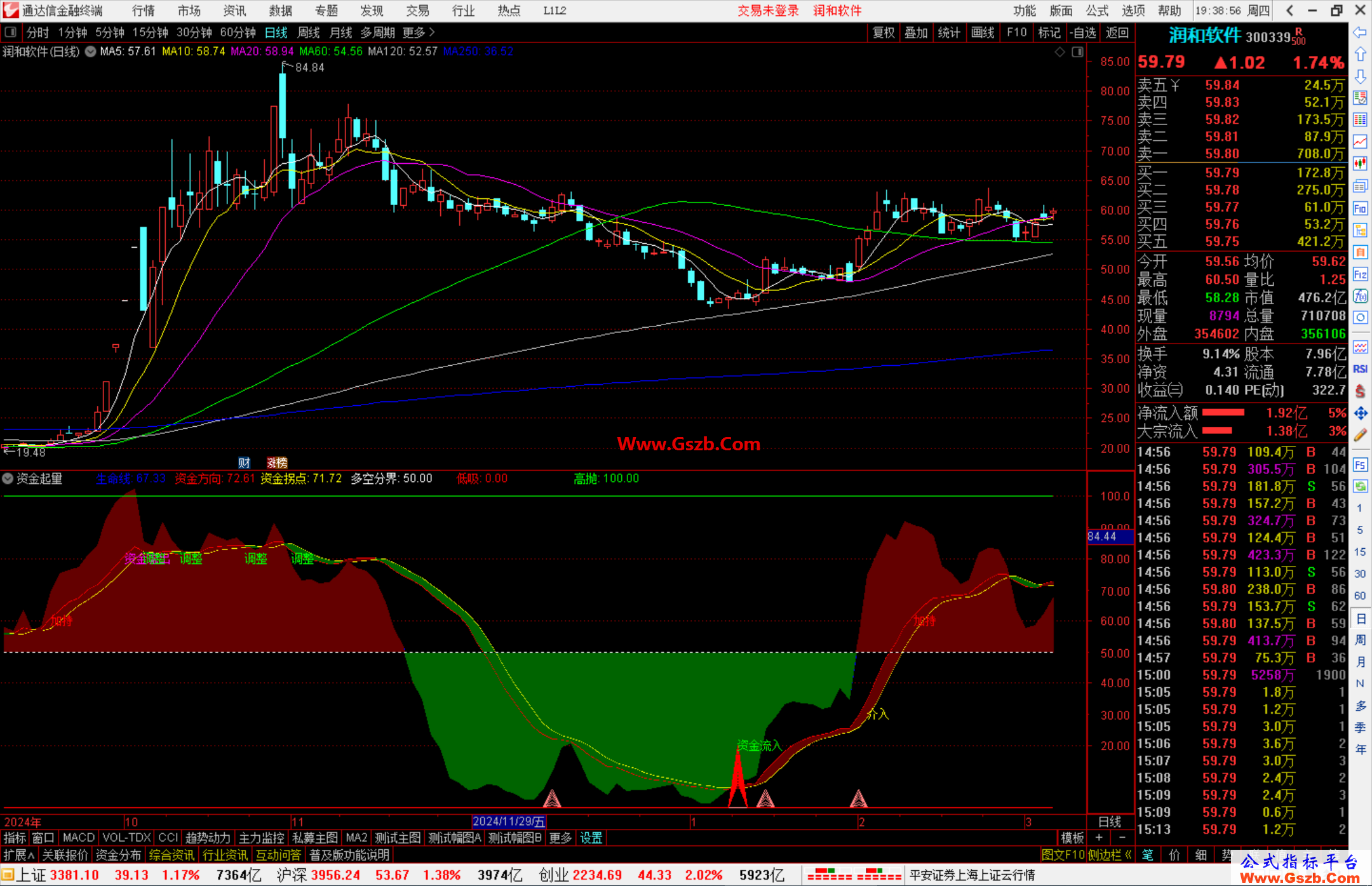The width and height of the screenshot is (1372, 886).
Task: Click the Fs sidebar icon
Action: [x=1360, y=464]
